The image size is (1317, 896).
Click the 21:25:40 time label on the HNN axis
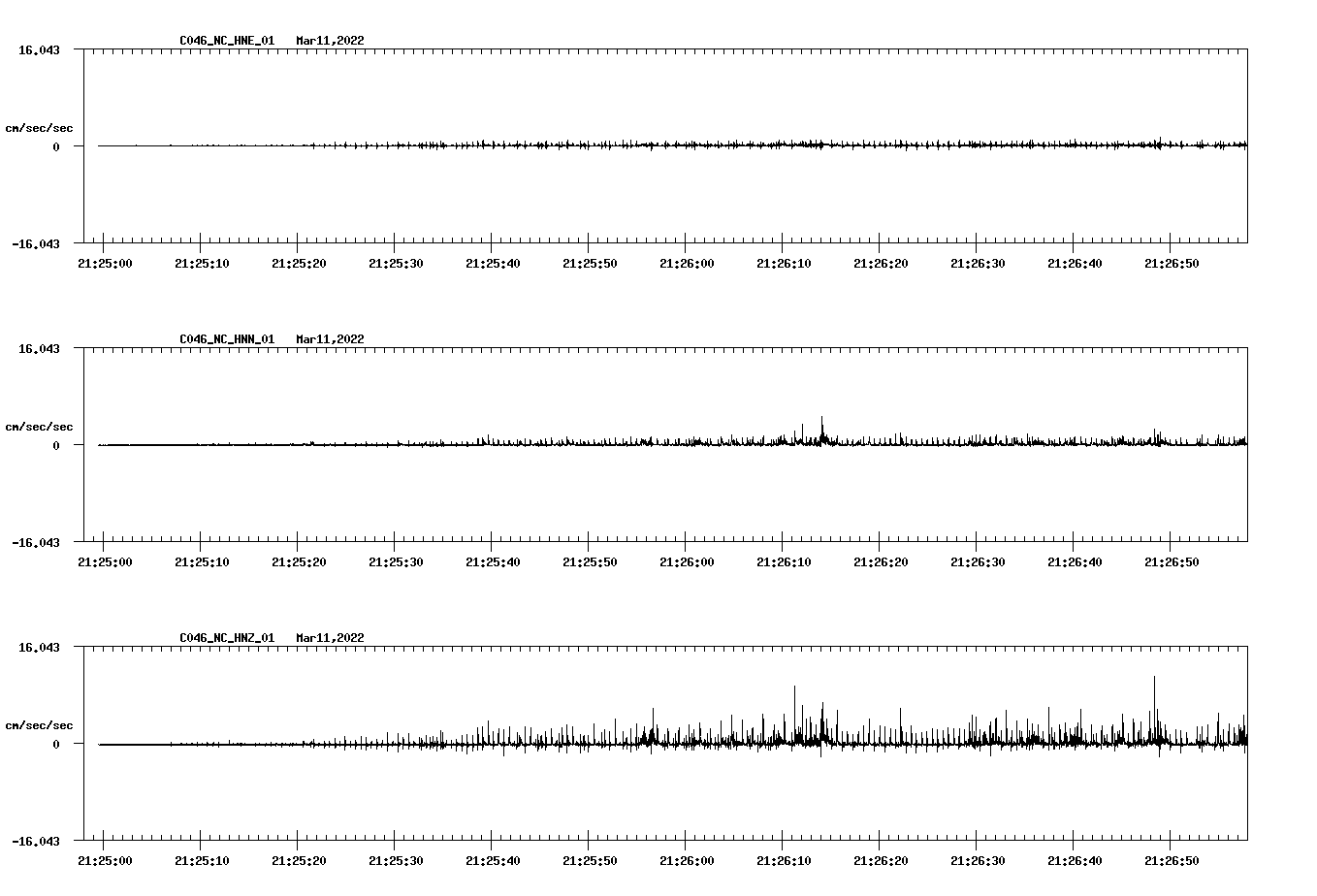[493, 562]
